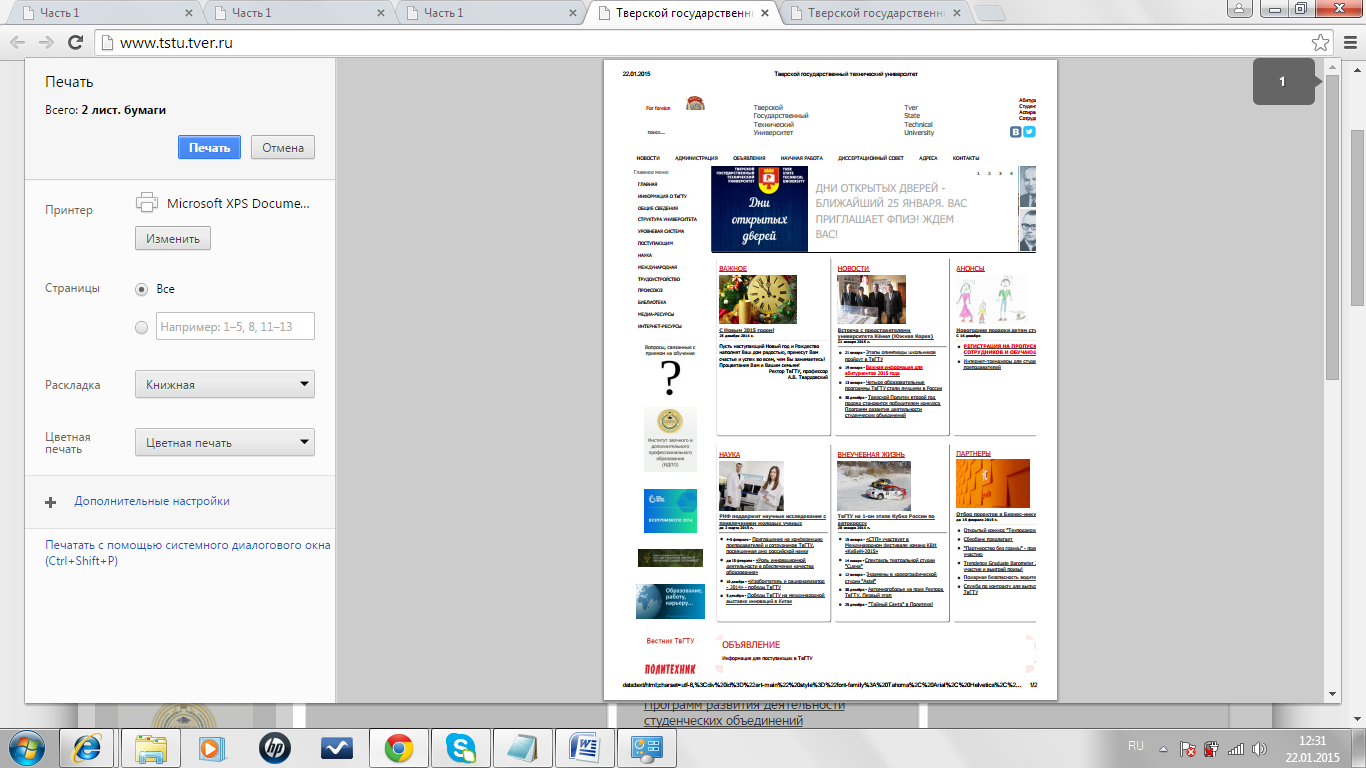
Task: Select the Все pages radio button
Action: 142,289
